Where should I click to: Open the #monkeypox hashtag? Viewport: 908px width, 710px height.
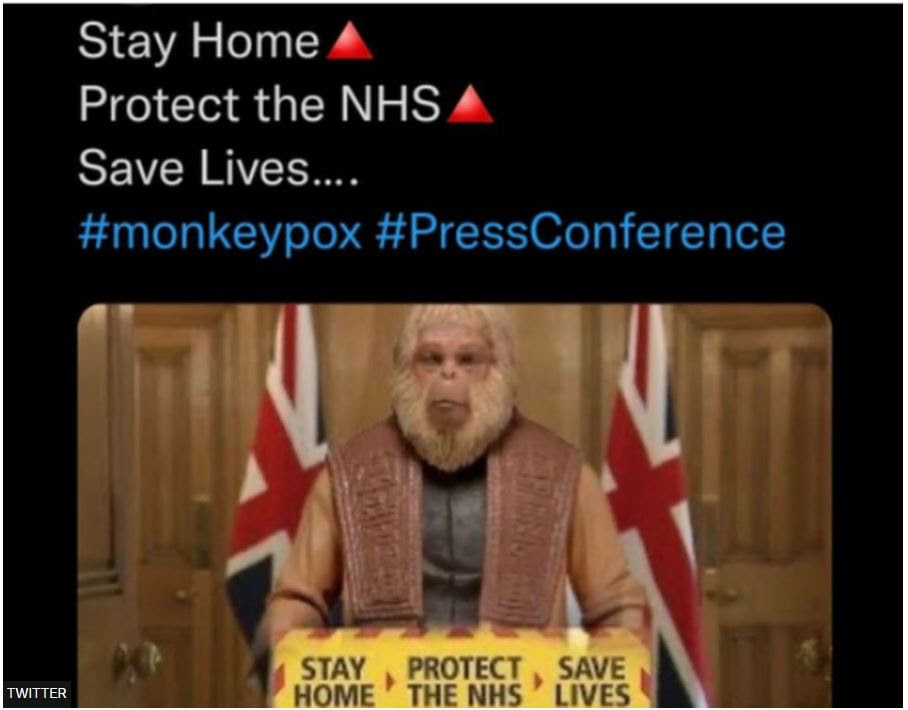coord(220,233)
